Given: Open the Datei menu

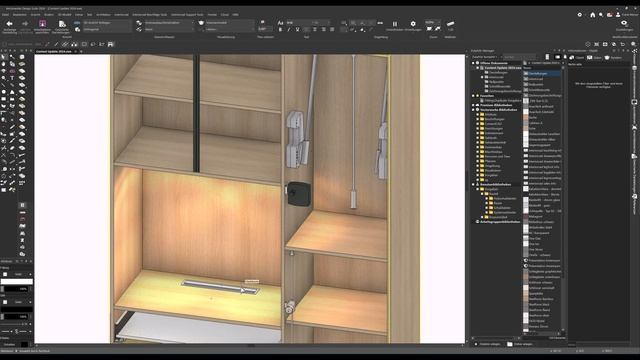Looking at the screenshot, I should (5, 15).
